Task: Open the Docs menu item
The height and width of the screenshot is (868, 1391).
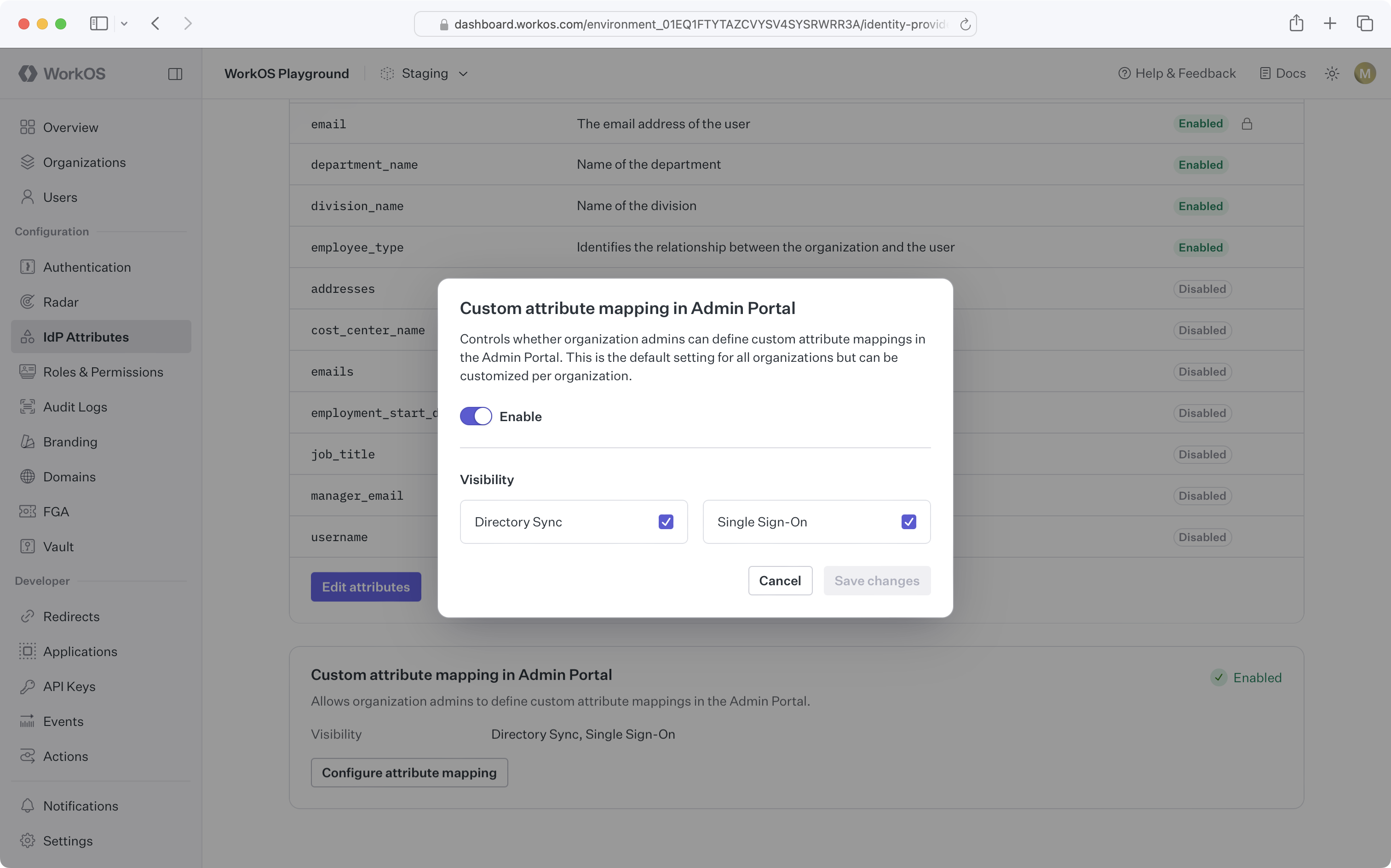Action: 1282,73
